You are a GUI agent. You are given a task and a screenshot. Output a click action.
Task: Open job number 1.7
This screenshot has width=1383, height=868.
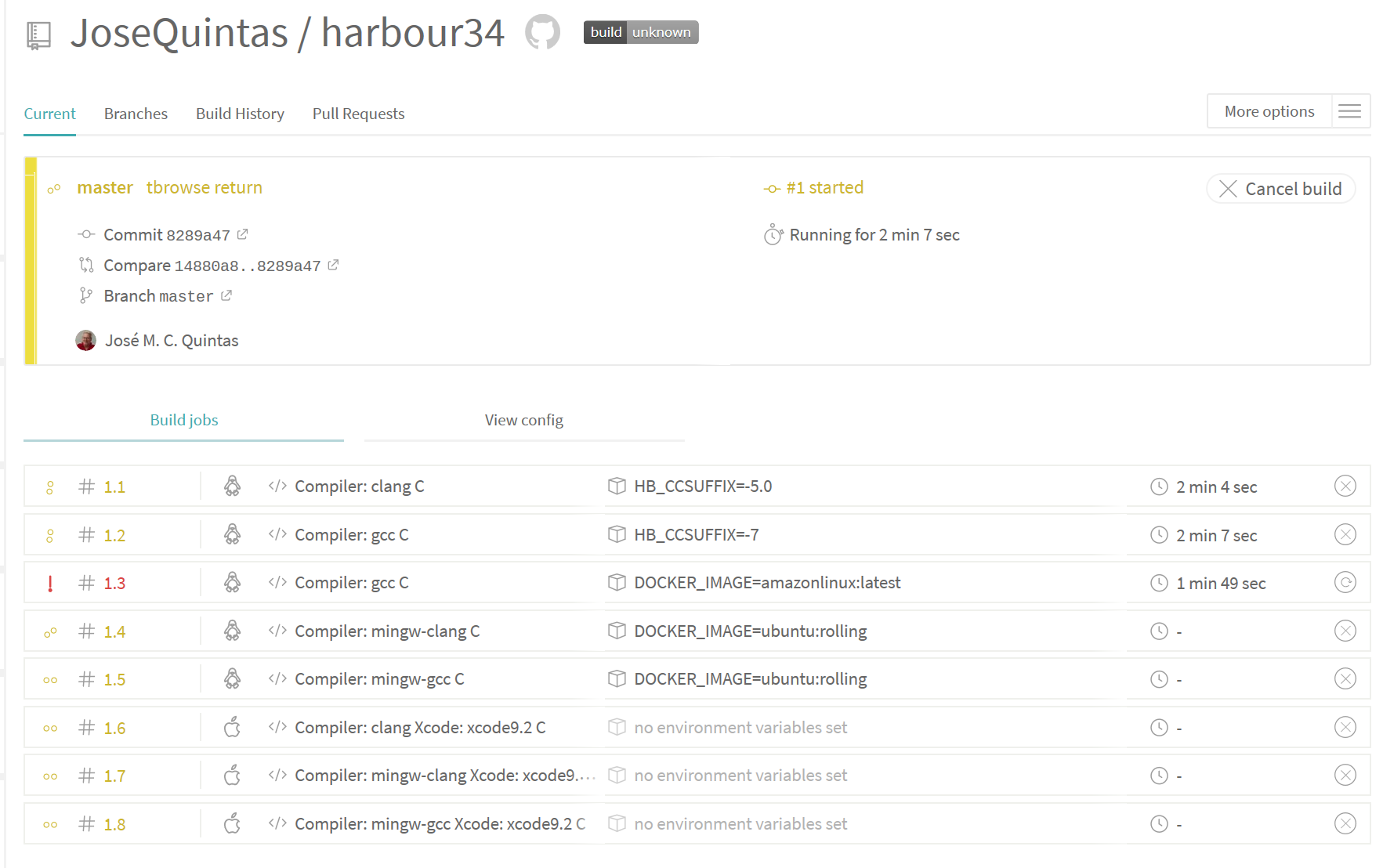[114, 776]
